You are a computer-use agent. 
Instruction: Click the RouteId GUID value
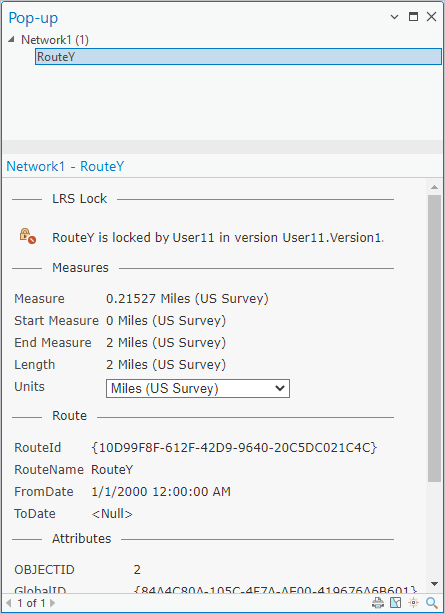[234, 448]
